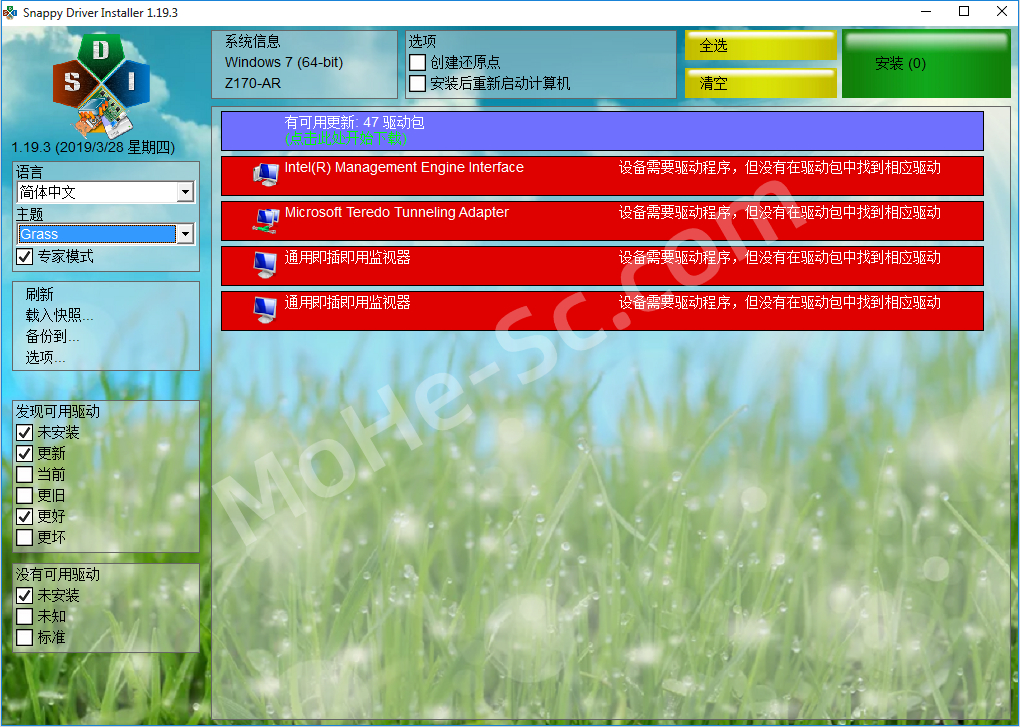Viewport: 1020px width, 727px height.
Task: Click the Intel Management Engine device icon
Action: 265,174
